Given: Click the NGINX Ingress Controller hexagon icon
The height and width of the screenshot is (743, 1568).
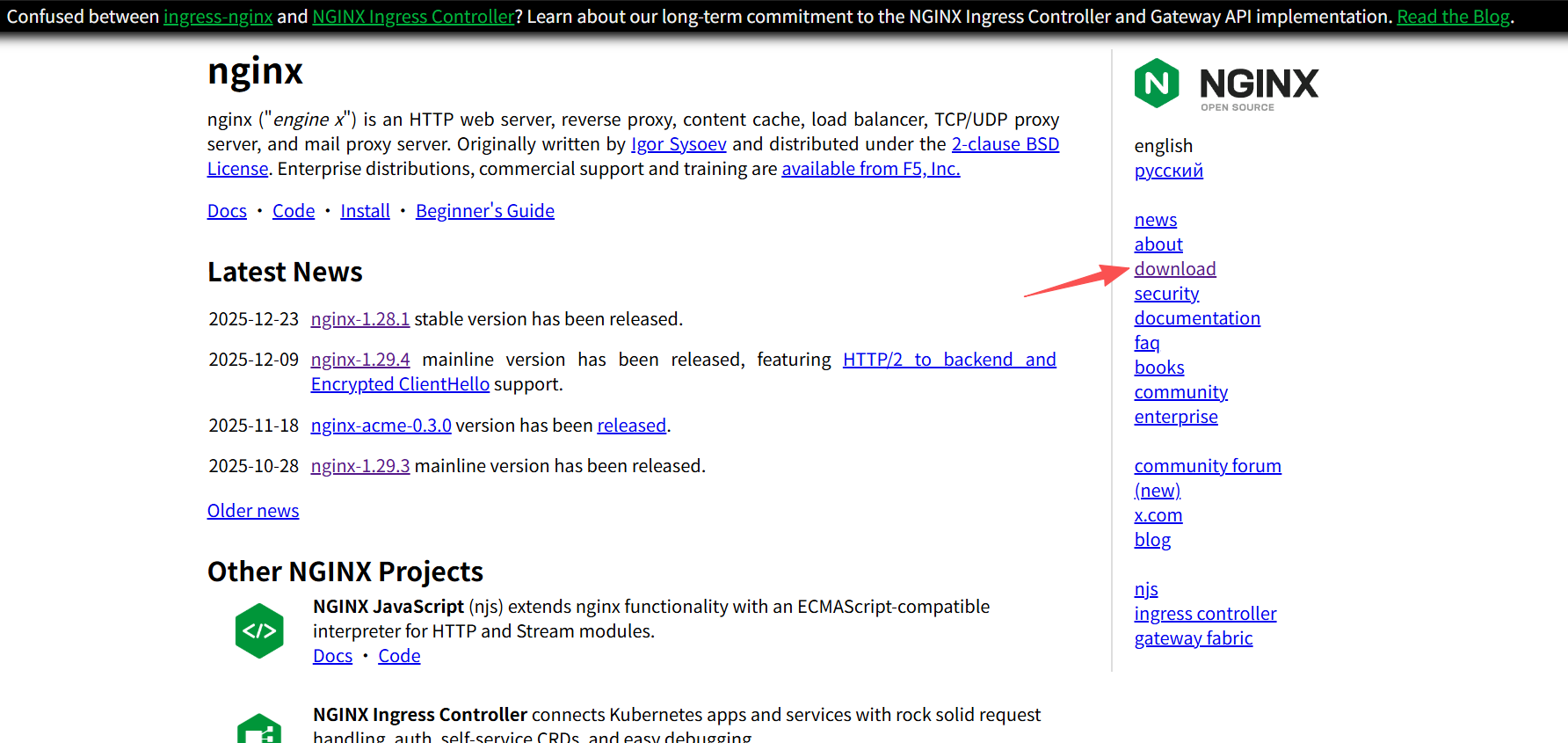Looking at the screenshot, I should [x=259, y=728].
